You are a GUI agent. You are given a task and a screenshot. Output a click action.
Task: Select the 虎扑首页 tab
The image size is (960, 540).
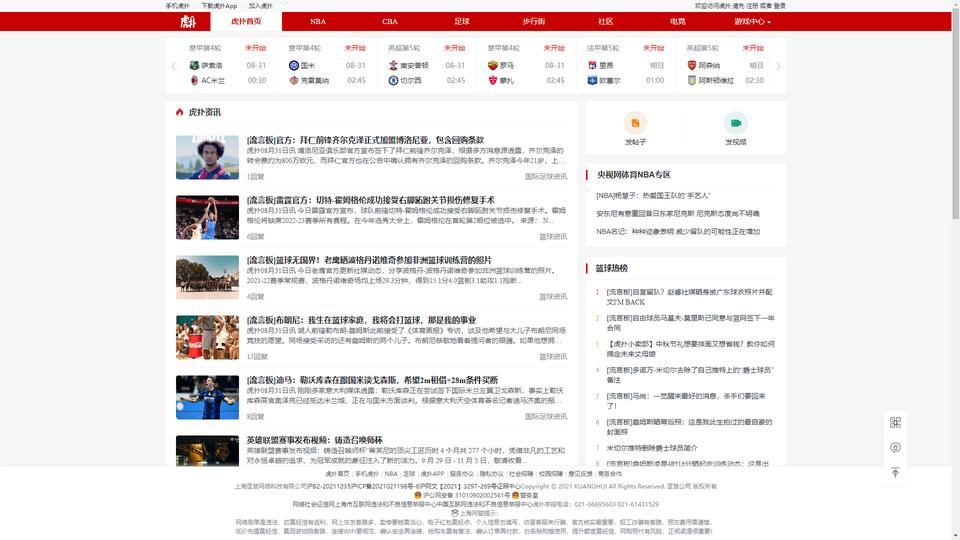(x=246, y=21)
